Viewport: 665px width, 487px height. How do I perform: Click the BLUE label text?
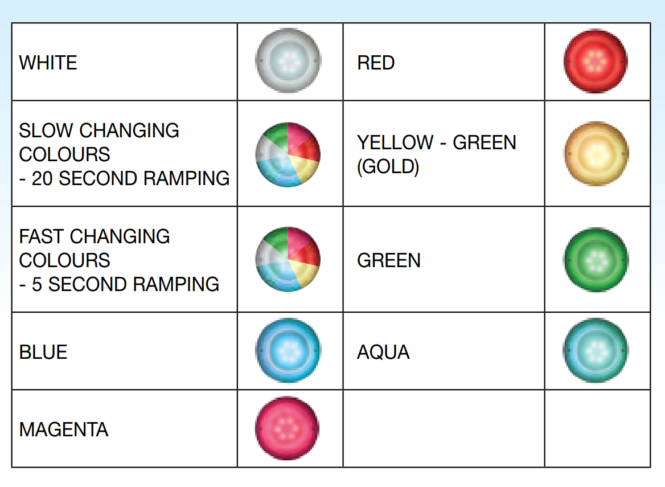click(x=43, y=352)
